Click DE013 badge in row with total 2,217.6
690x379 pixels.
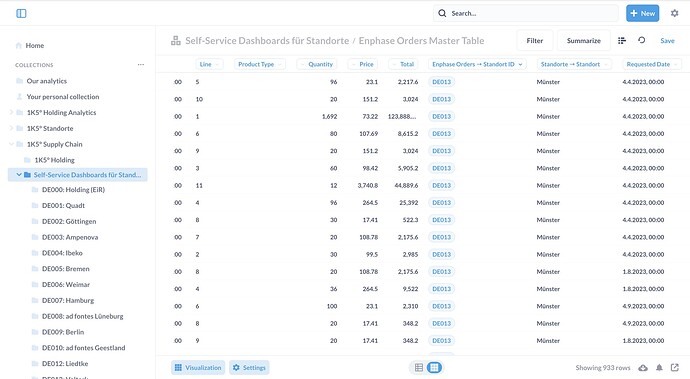[x=441, y=82]
